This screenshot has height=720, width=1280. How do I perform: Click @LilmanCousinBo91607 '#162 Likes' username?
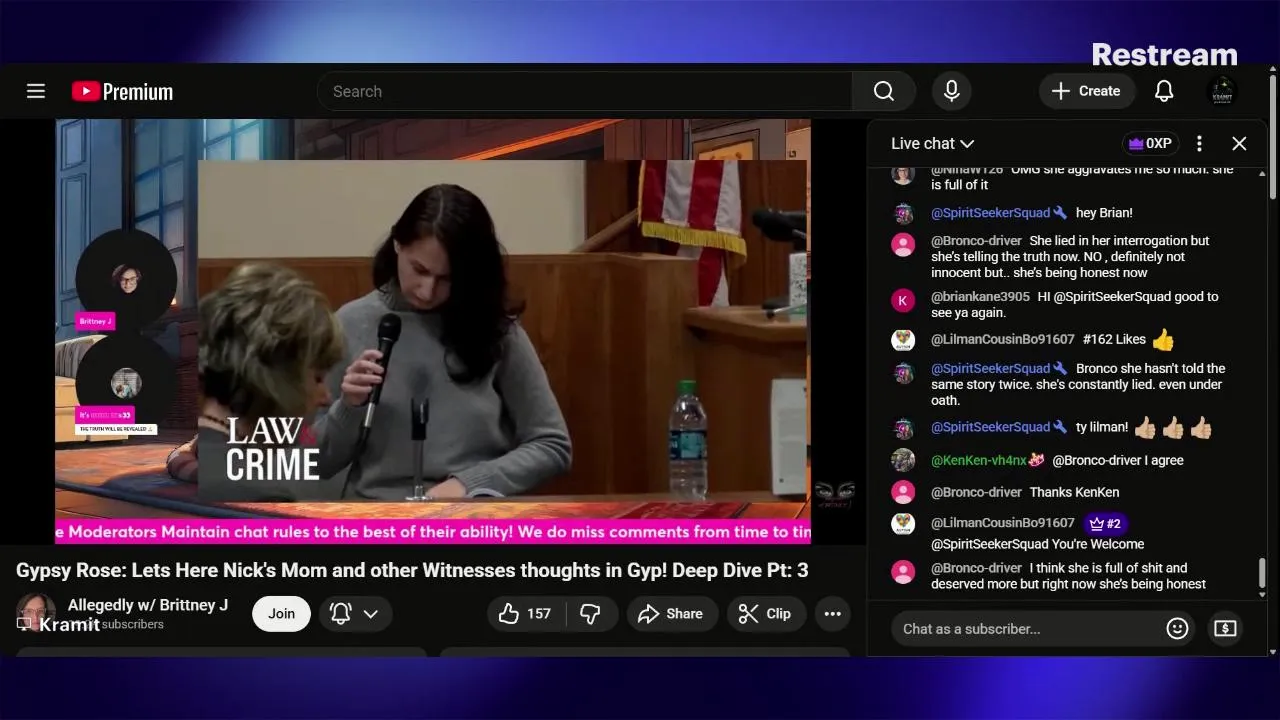(x=1002, y=339)
